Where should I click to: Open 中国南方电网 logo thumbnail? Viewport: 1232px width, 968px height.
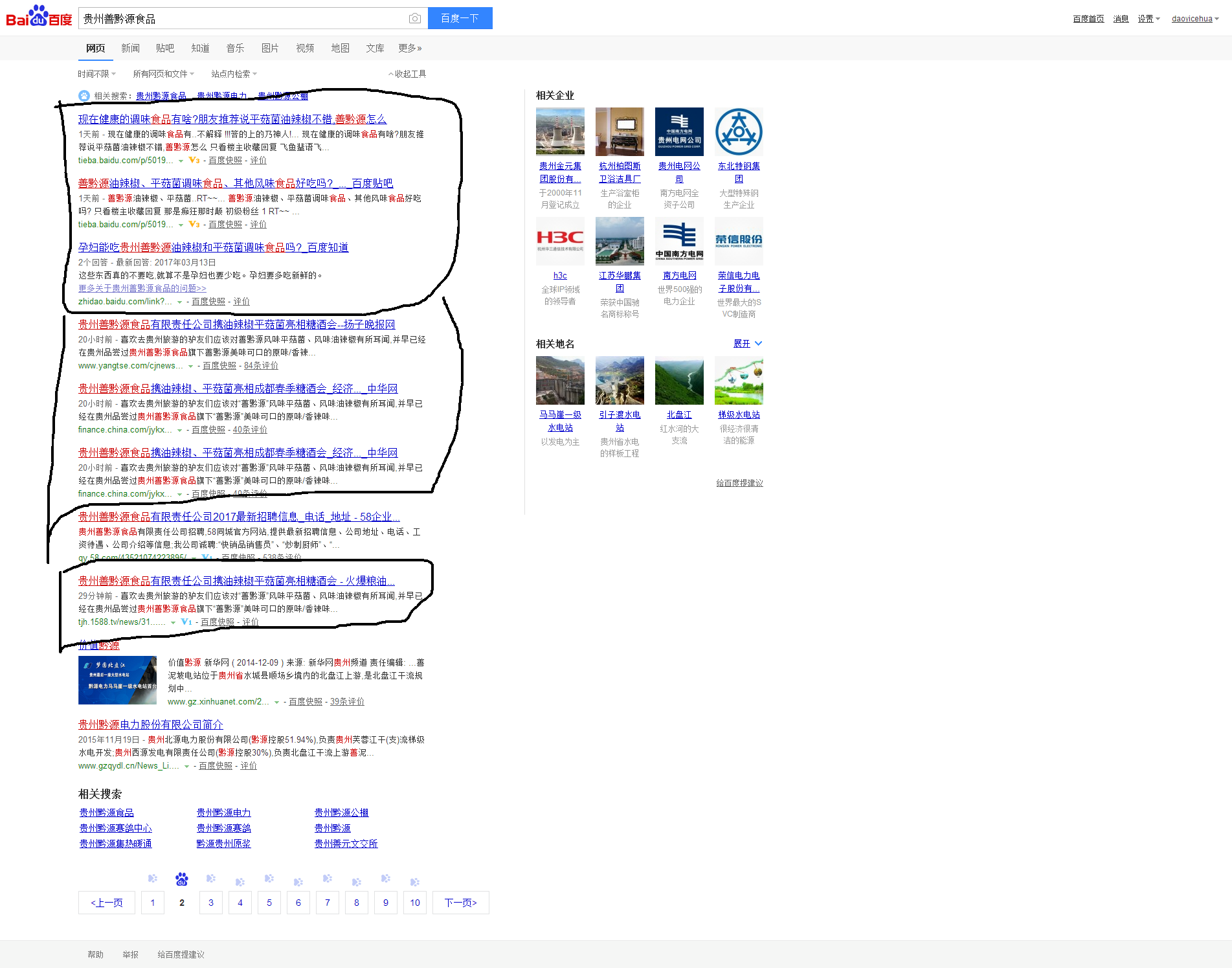(x=679, y=241)
